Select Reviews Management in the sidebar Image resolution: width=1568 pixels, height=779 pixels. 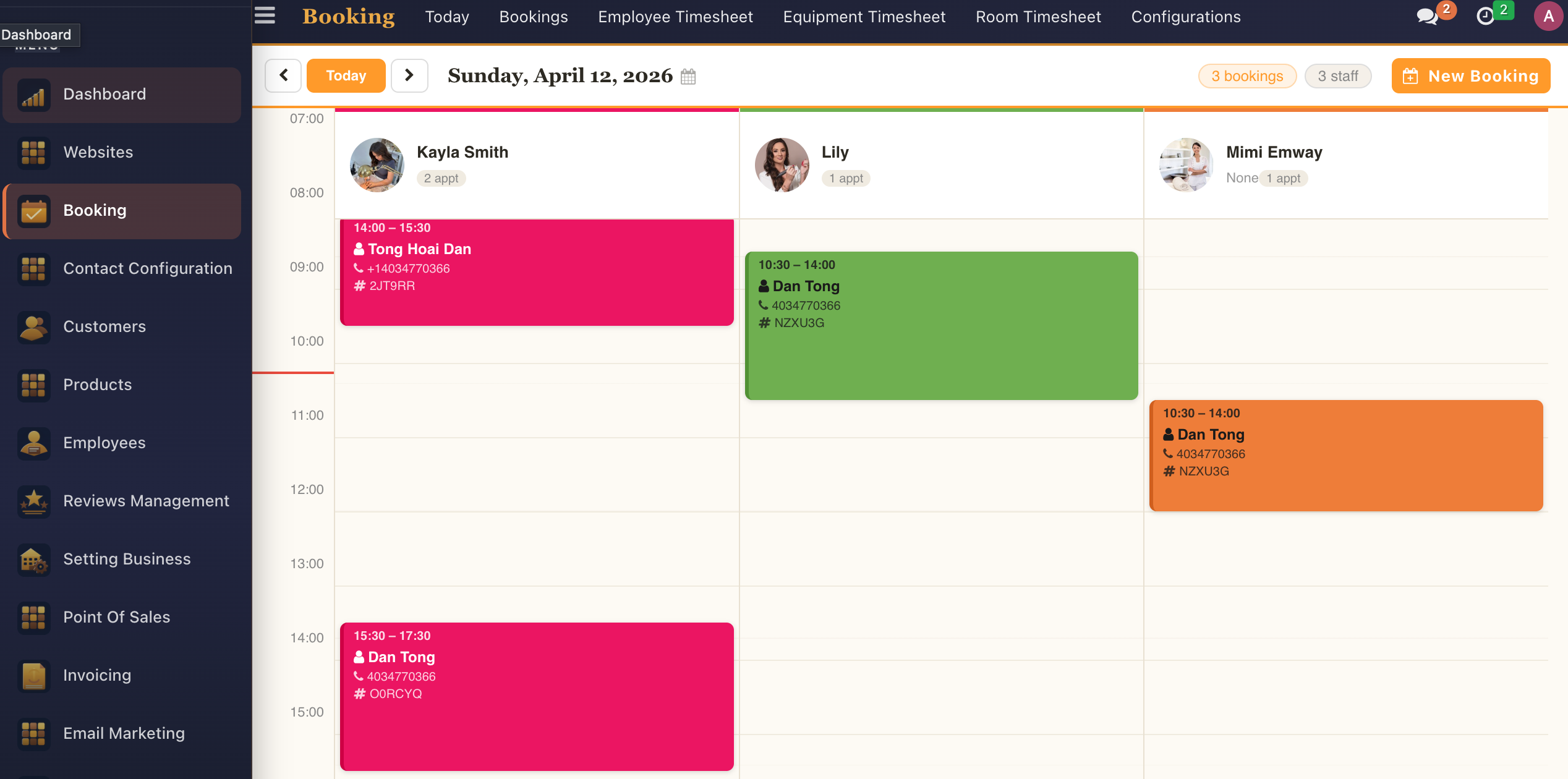(x=122, y=501)
